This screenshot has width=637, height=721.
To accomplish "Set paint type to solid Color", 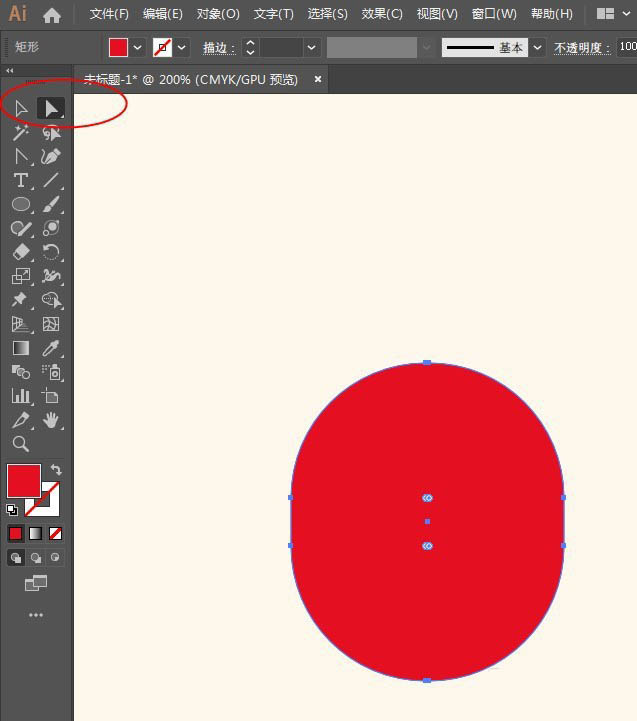I will pos(16,533).
